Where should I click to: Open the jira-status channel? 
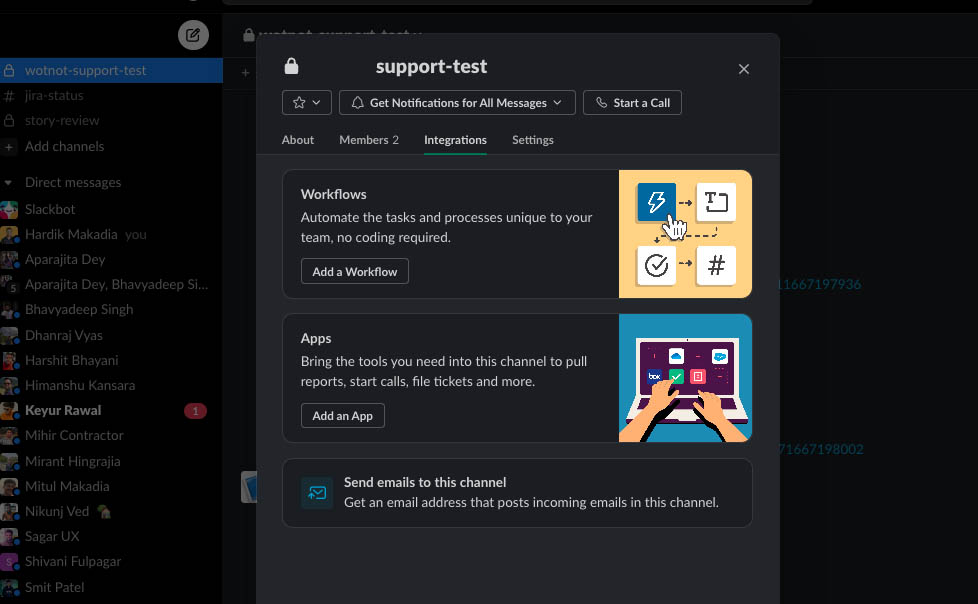[54, 96]
